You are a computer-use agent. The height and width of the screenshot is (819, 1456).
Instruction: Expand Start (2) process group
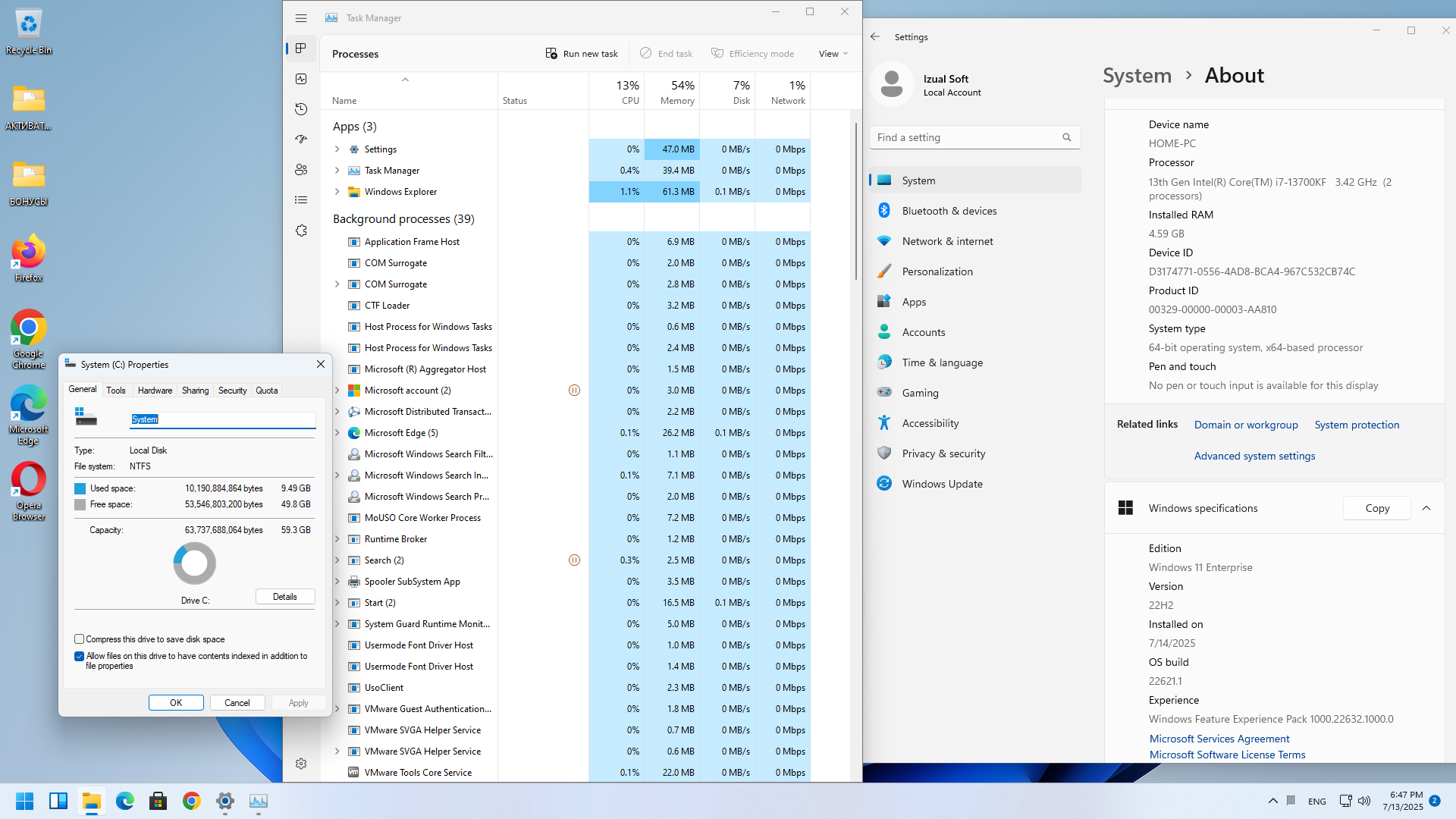click(x=337, y=603)
